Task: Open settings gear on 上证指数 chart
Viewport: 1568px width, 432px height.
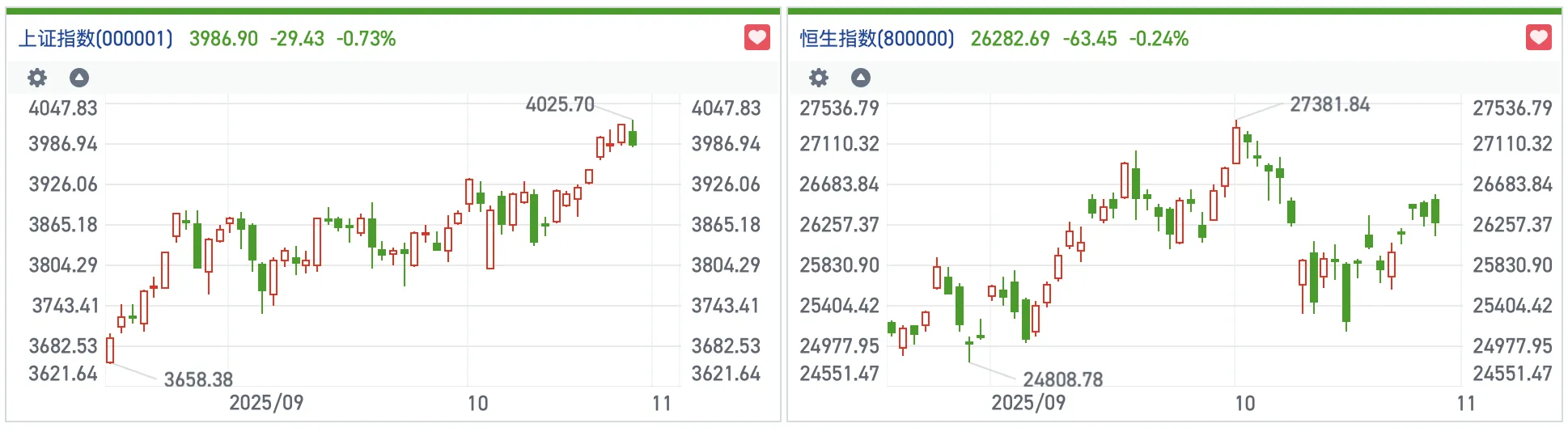Action: (x=37, y=78)
